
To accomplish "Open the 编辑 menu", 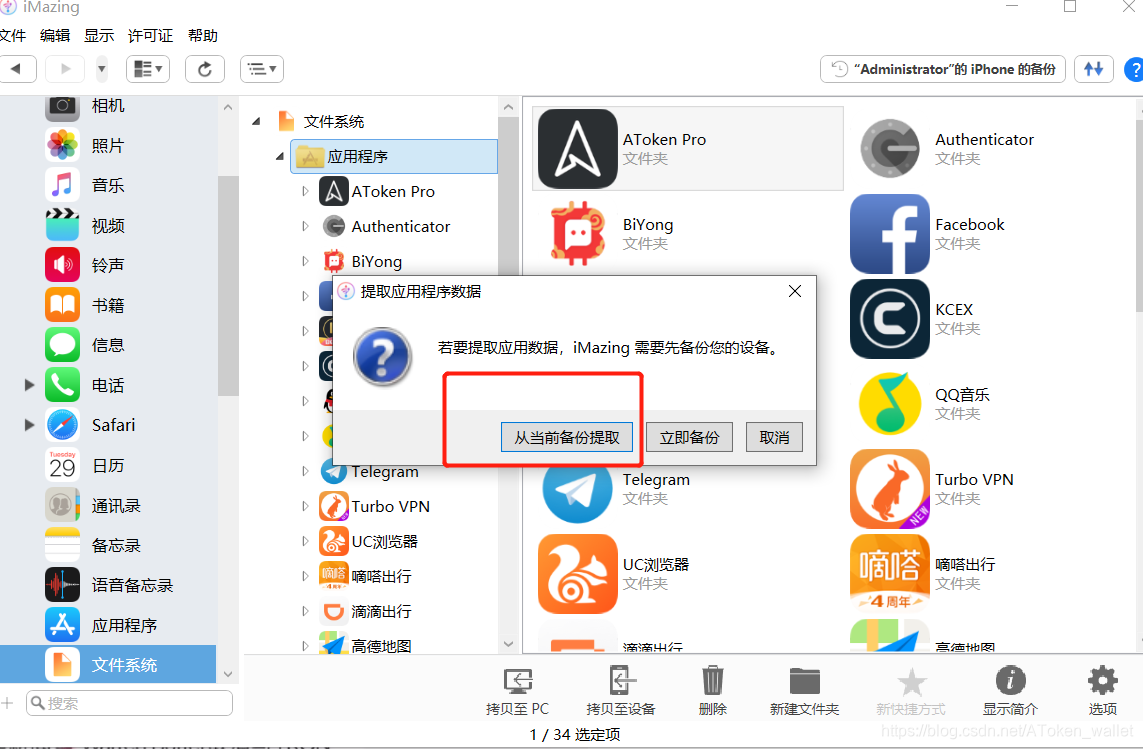I will 55,36.
